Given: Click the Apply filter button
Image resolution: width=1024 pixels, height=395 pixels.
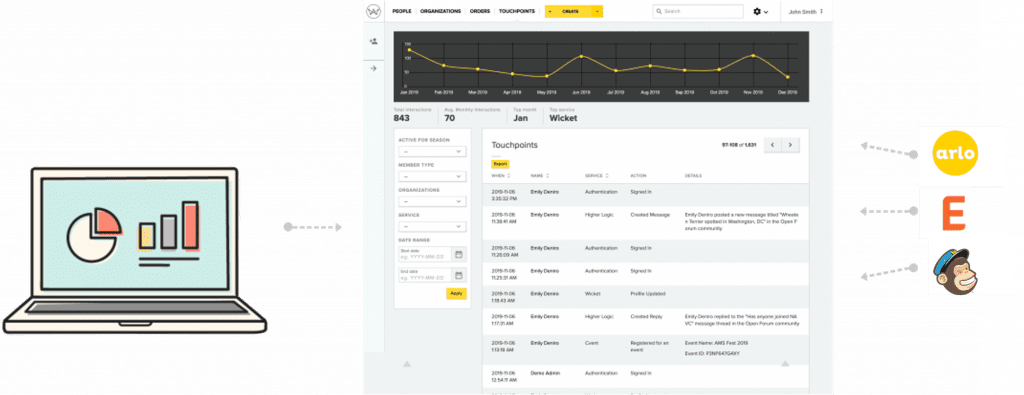Looking at the screenshot, I should (456, 293).
